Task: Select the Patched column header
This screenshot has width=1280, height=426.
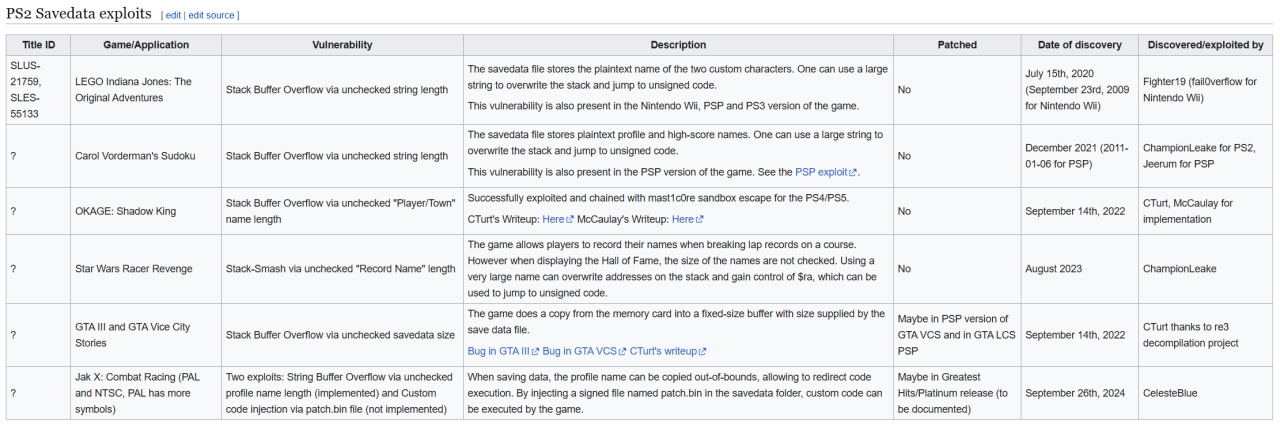Action: coord(957,45)
